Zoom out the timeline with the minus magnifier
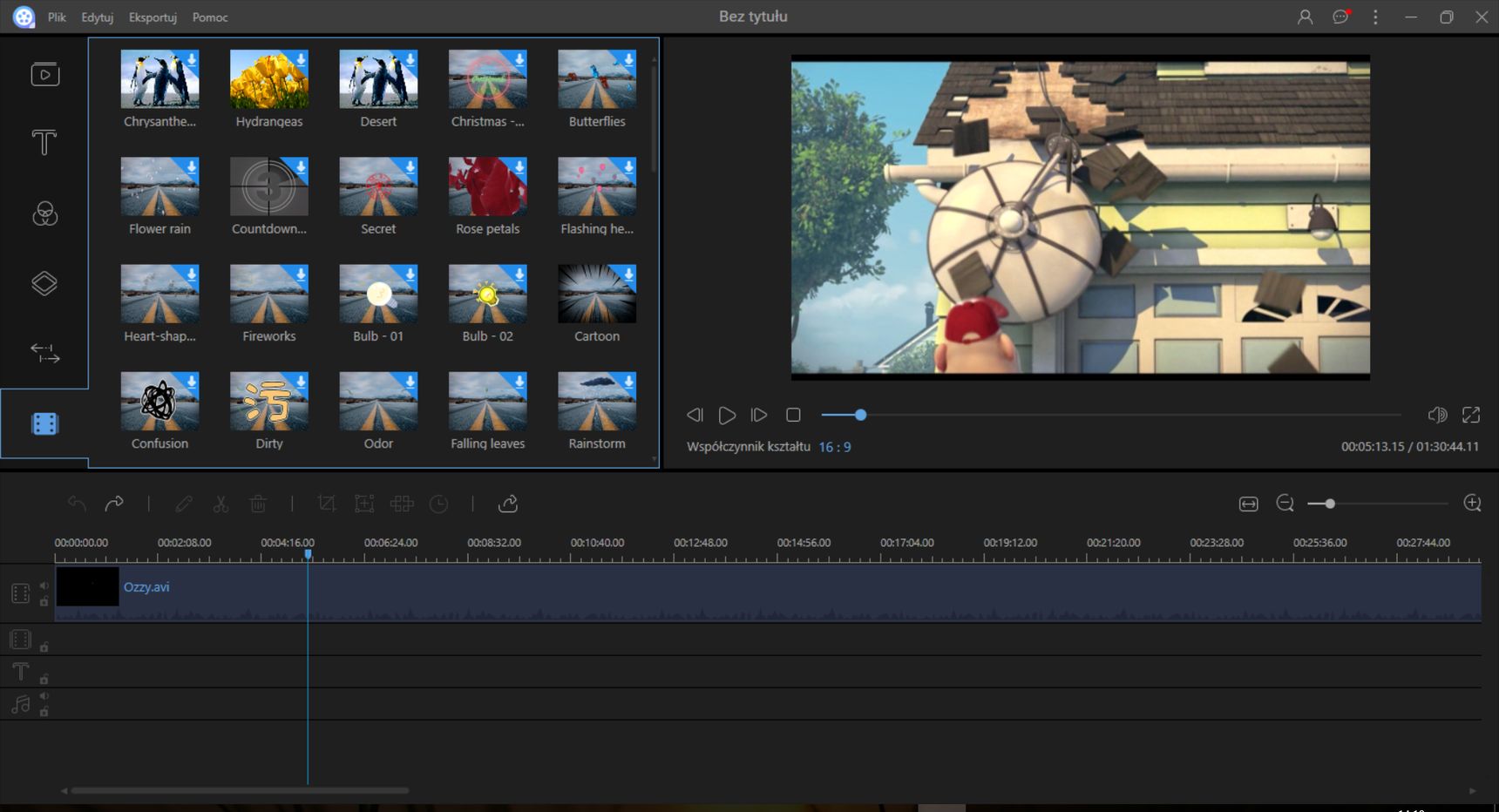The image size is (1499, 812). [x=1285, y=504]
